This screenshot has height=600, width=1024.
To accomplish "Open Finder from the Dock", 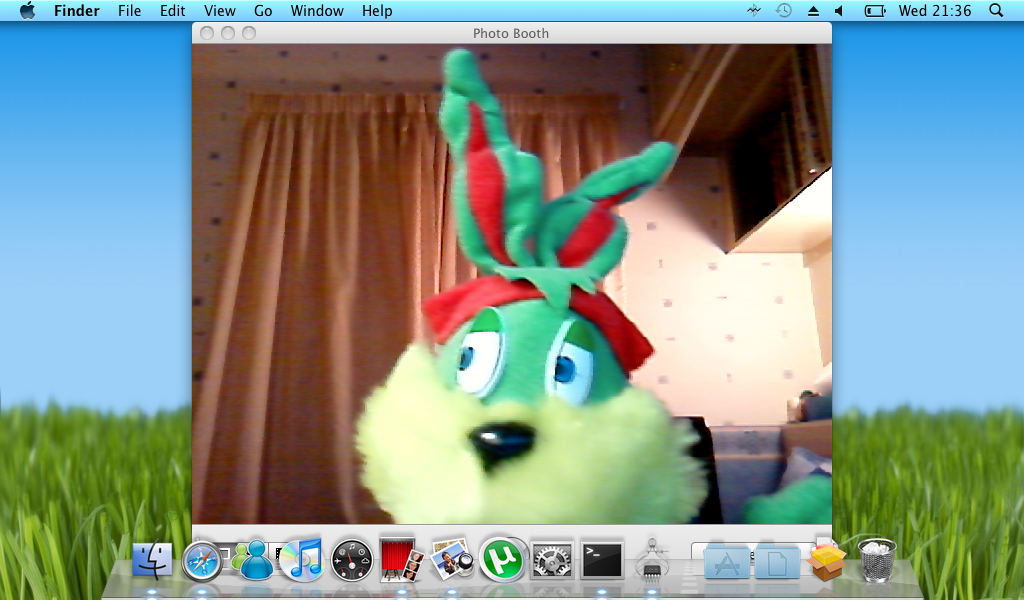I will [x=152, y=560].
